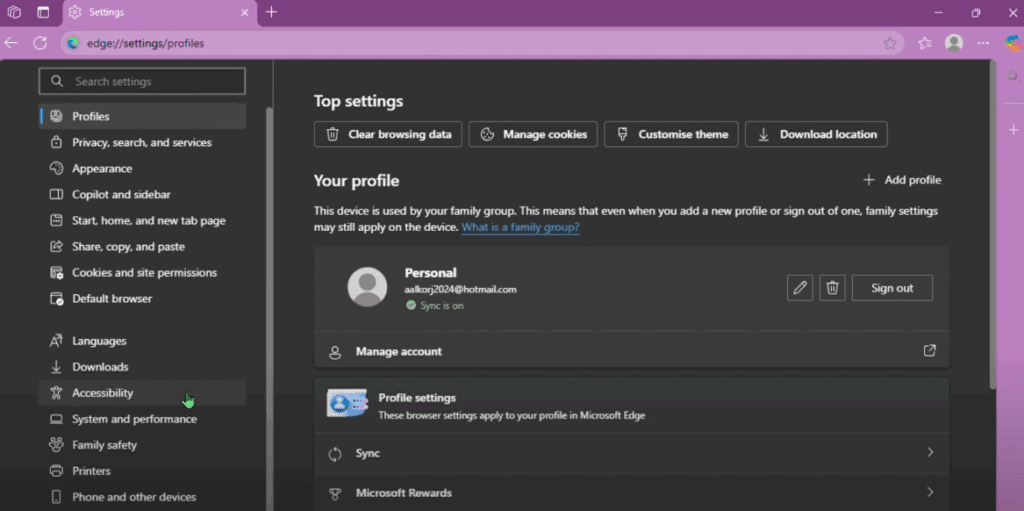Select Accessibility in the settings sidebar
Viewport: 1024px width, 511px height.
pyautogui.click(x=102, y=393)
